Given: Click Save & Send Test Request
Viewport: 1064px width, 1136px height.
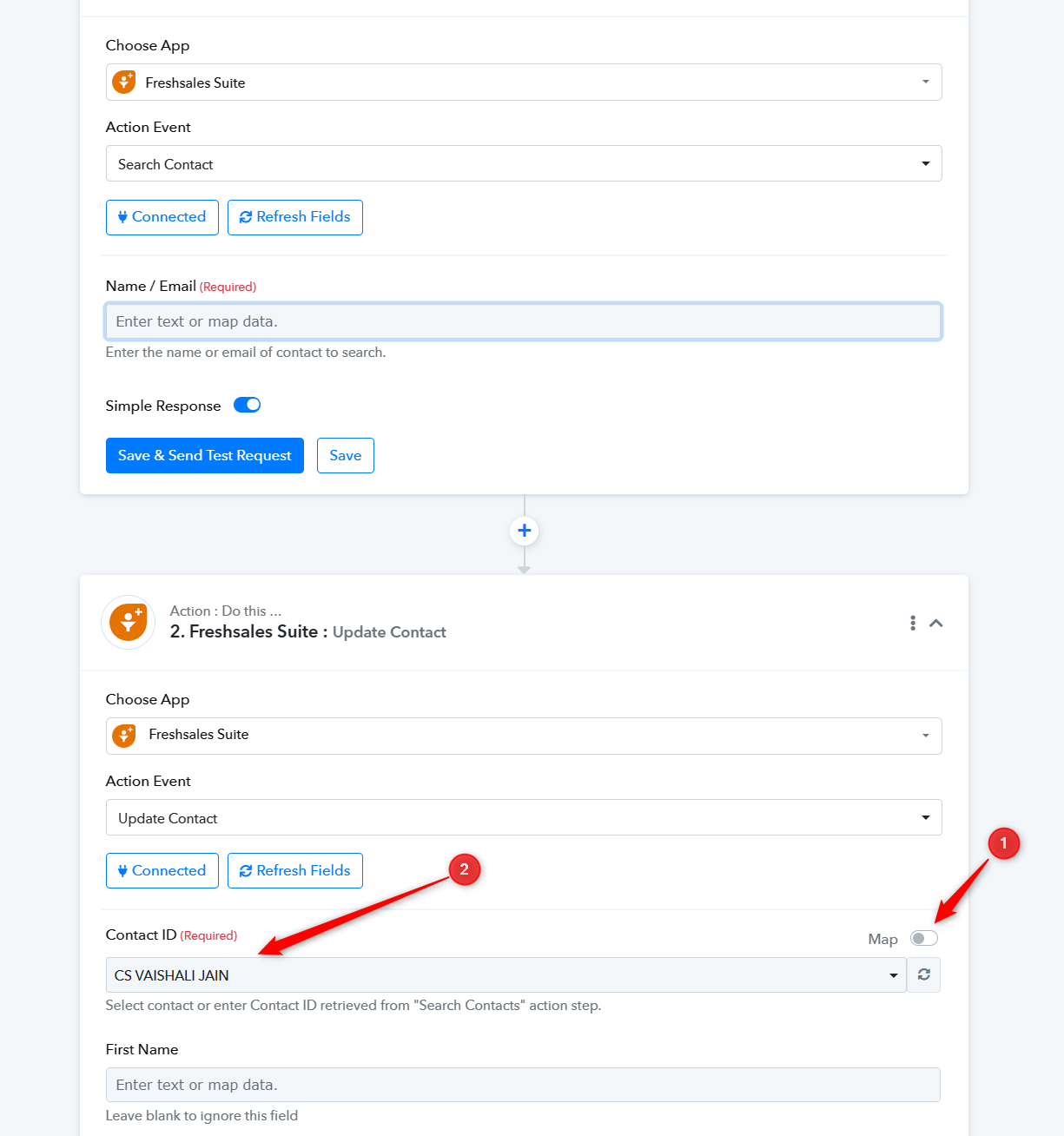Looking at the screenshot, I should (x=205, y=455).
